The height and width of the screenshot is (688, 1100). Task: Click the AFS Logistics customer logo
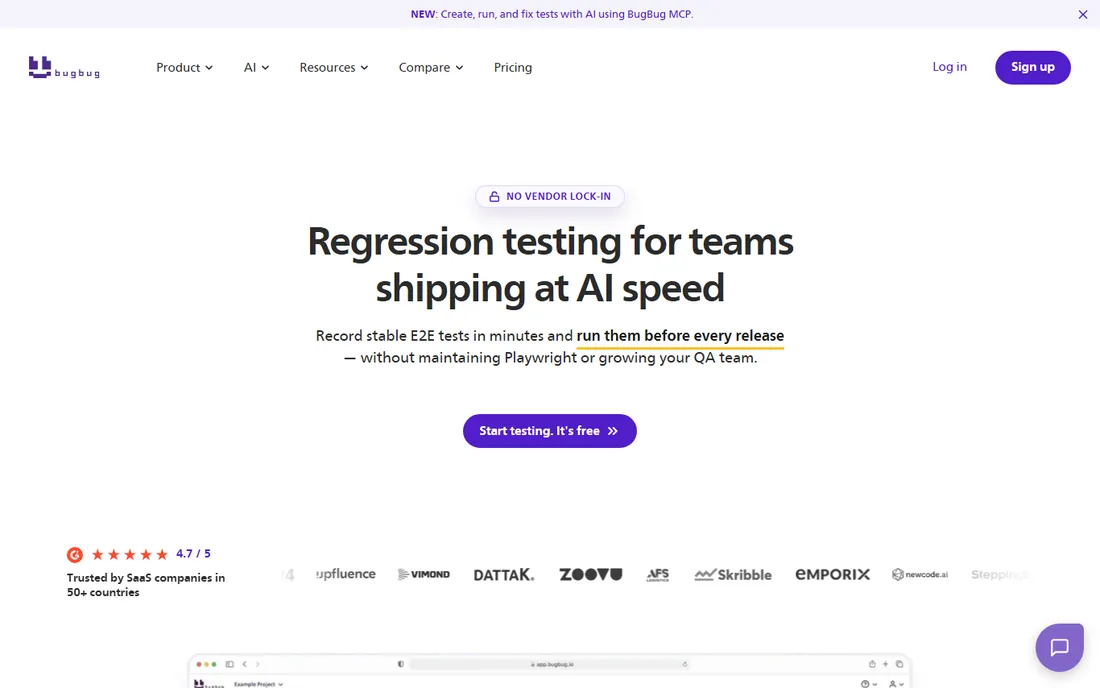pos(657,575)
